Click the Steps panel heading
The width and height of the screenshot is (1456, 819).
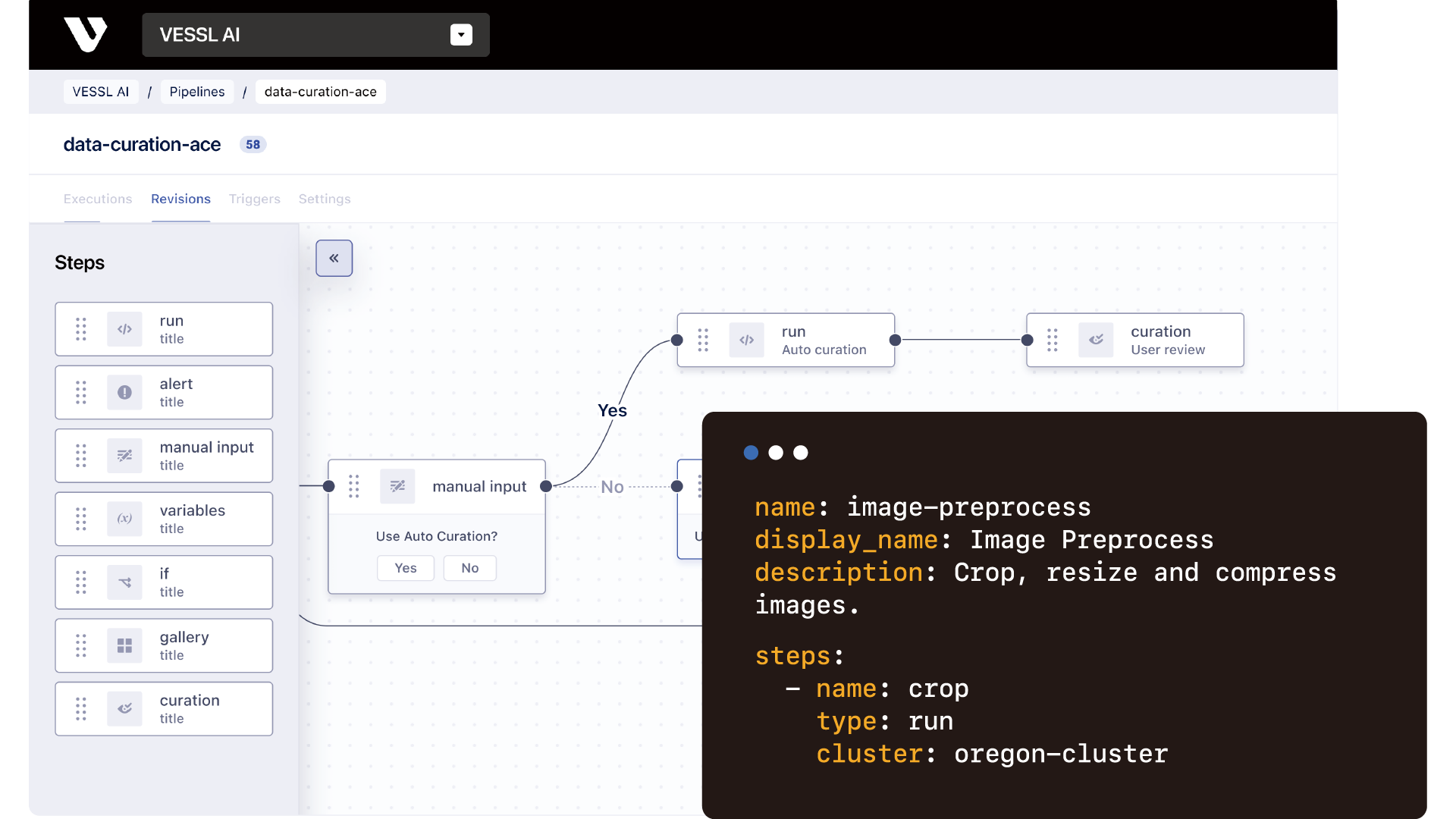80,262
